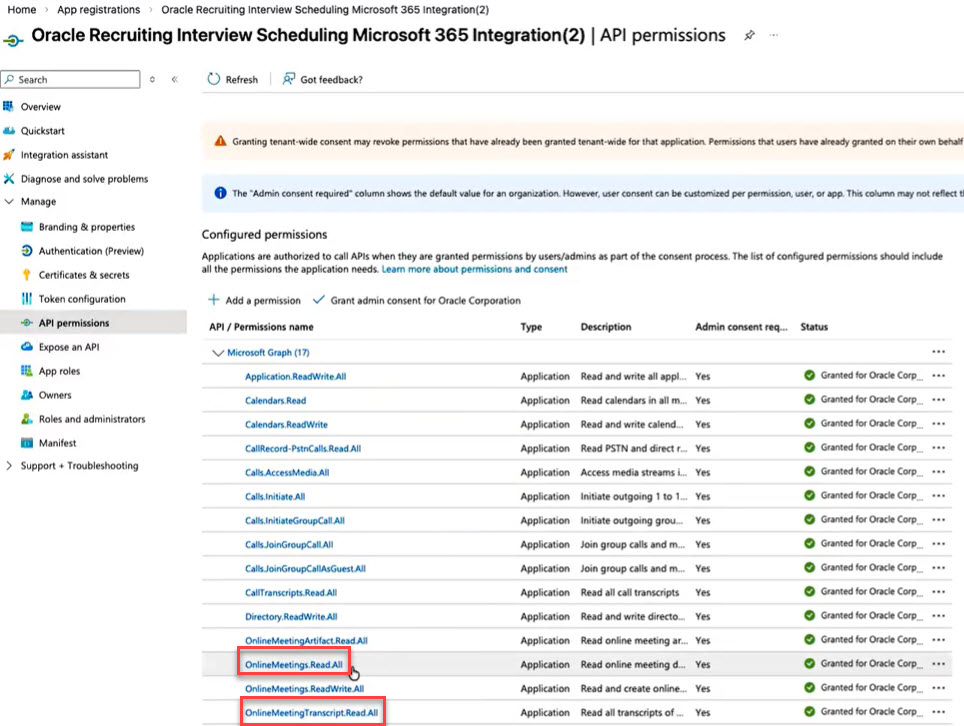Open the ellipsis menu for Calls.Initiate.All row

point(938,495)
